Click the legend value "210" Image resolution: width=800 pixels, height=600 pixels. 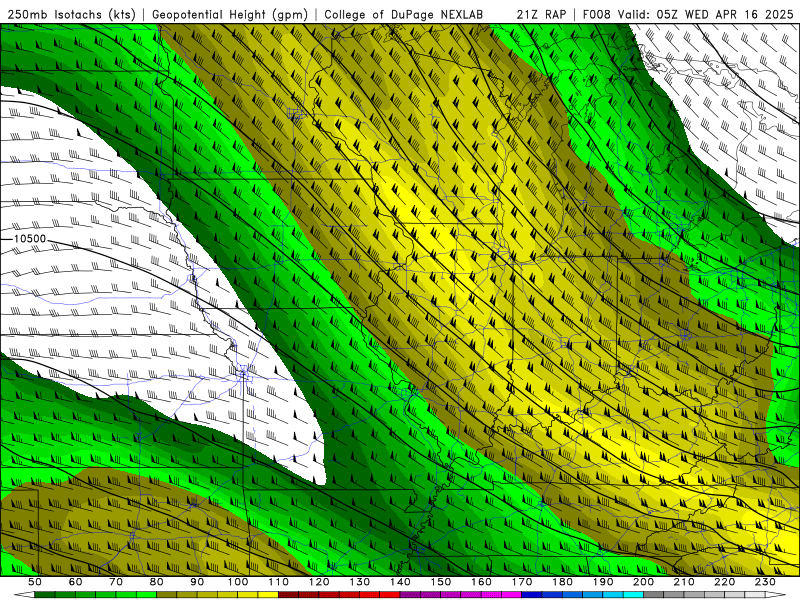[684, 582]
